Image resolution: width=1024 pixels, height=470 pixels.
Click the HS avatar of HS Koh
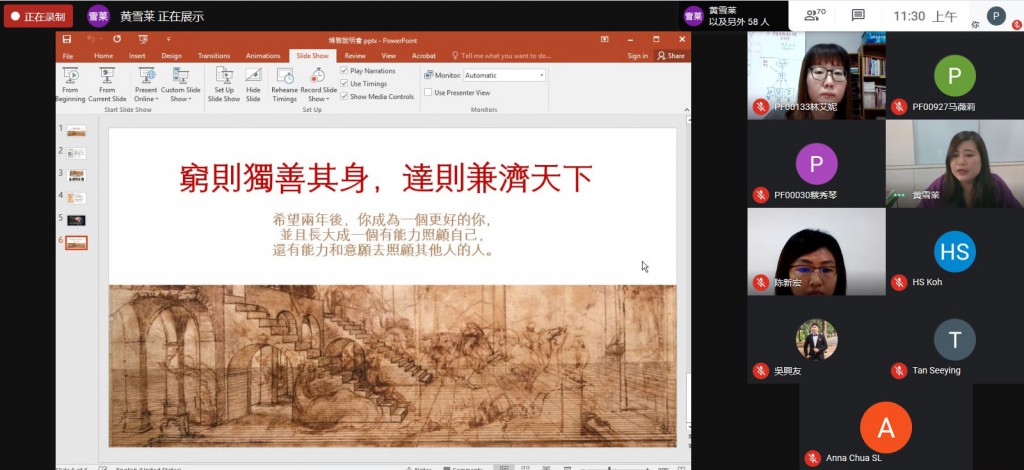[x=955, y=251]
